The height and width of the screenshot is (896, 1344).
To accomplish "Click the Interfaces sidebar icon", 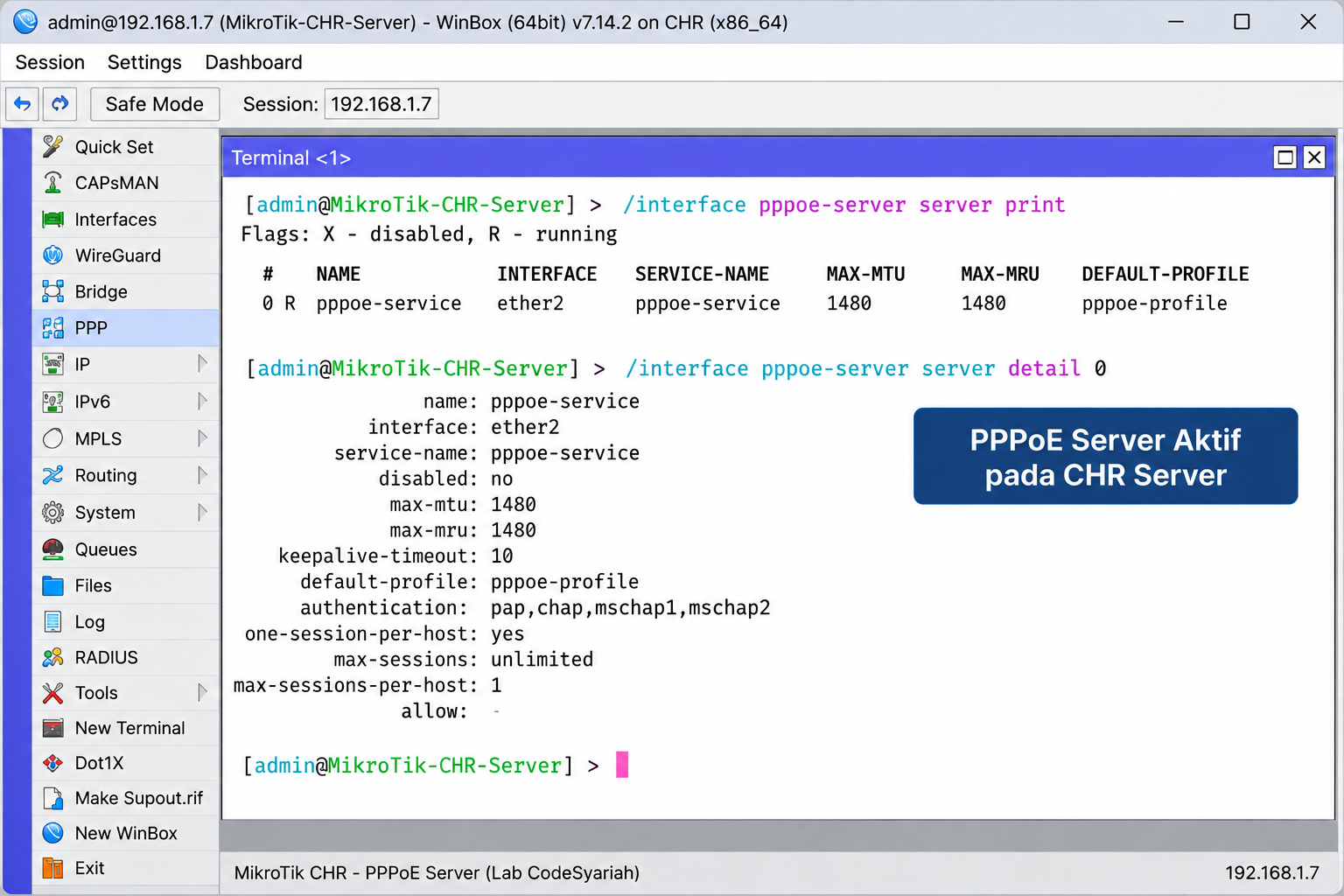I will pyautogui.click(x=52, y=220).
